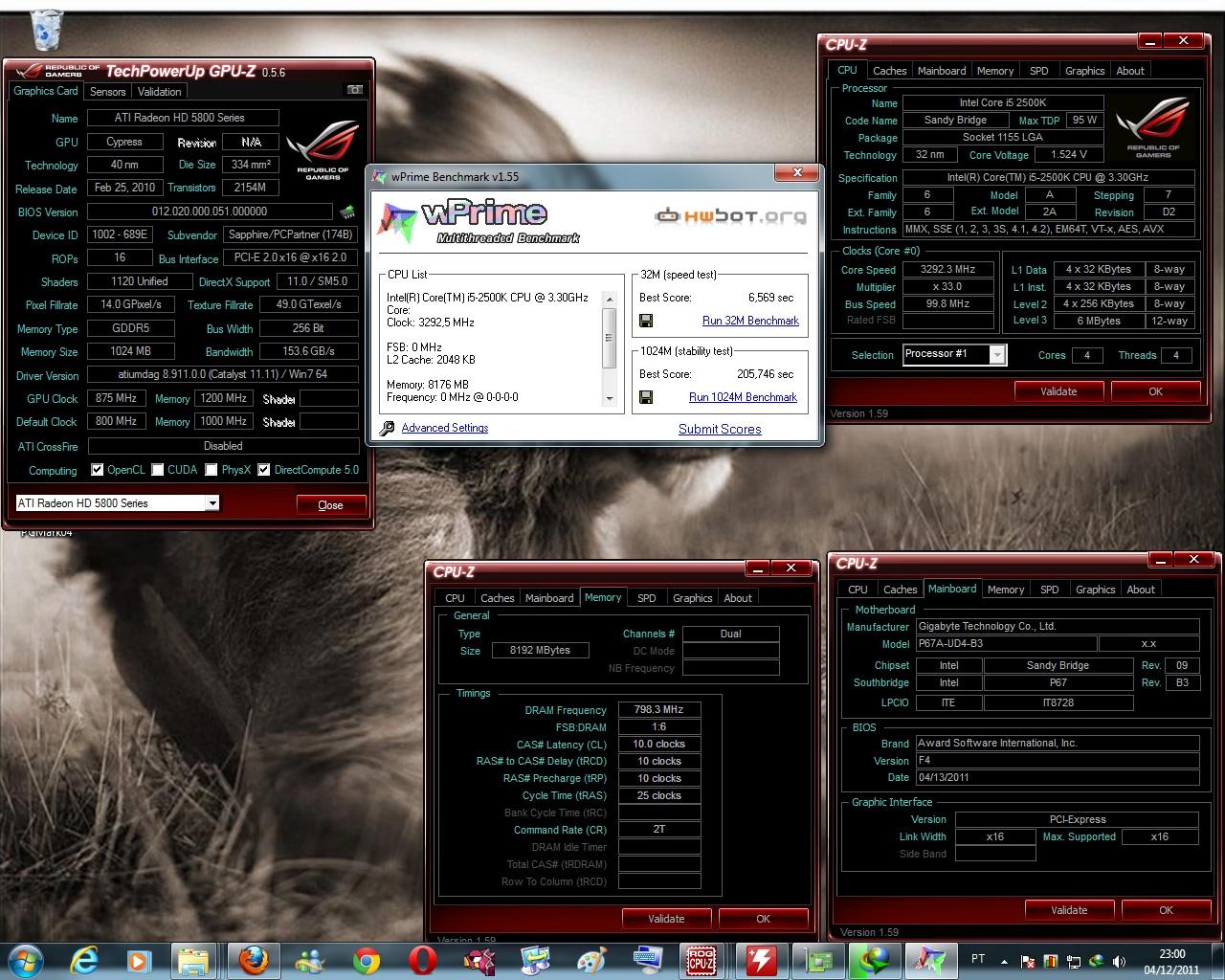This screenshot has height=980, width=1225.
Task: Open the Mainboard tab in Memory CPU-Z window
Action: coord(549,598)
